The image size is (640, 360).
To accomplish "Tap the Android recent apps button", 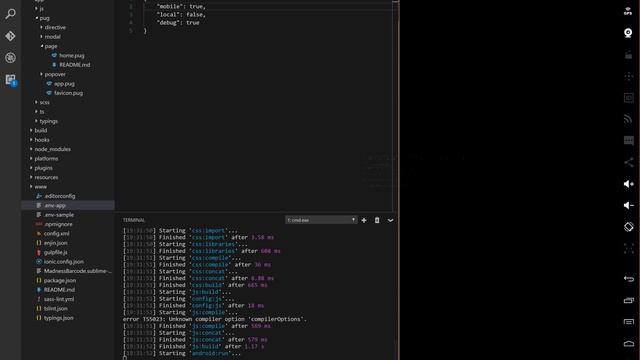I will pyautogui.click(x=629, y=300).
